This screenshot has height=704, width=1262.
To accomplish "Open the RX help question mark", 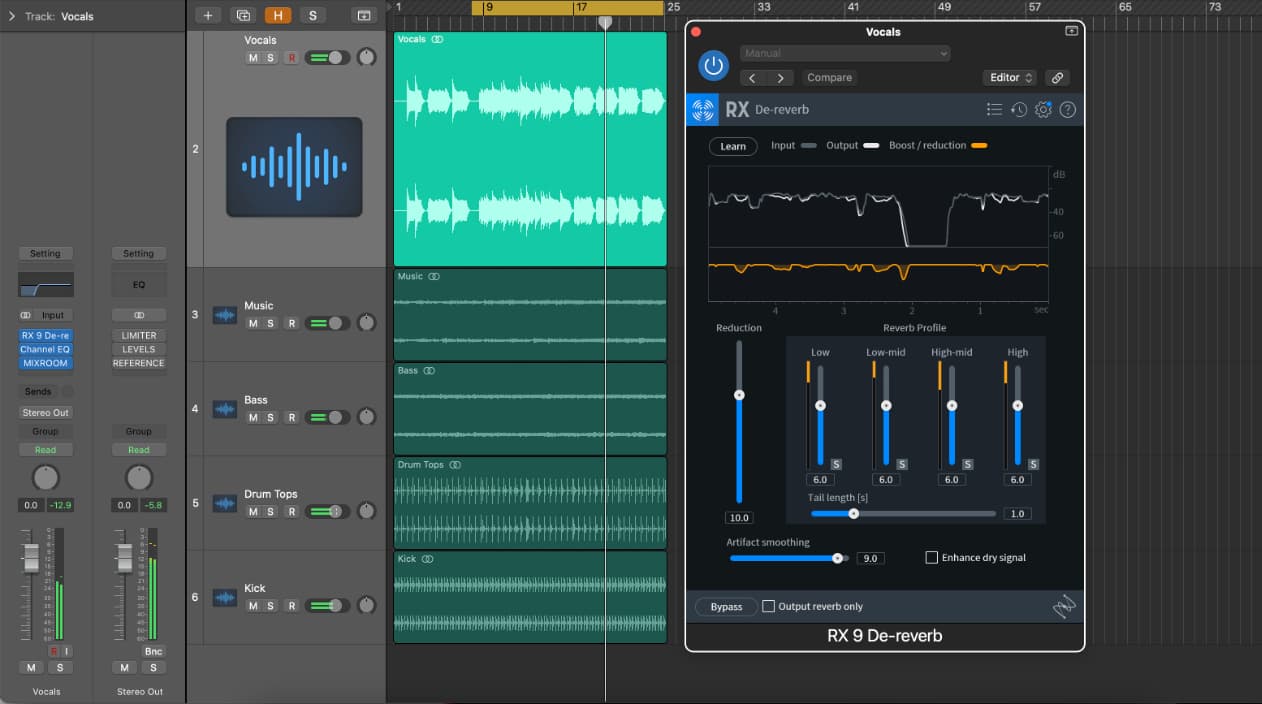I will coord(1068,110).
